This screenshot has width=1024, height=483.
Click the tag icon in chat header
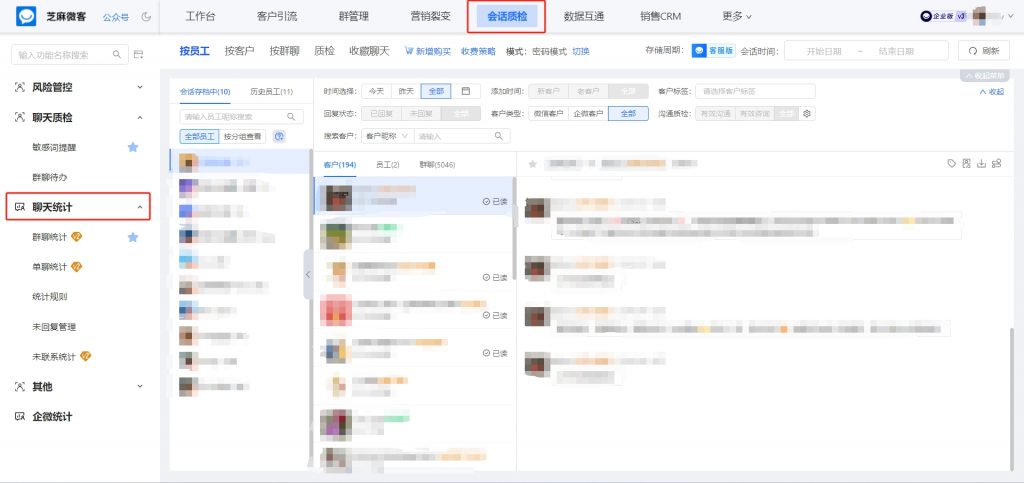[x=951, y=164]
